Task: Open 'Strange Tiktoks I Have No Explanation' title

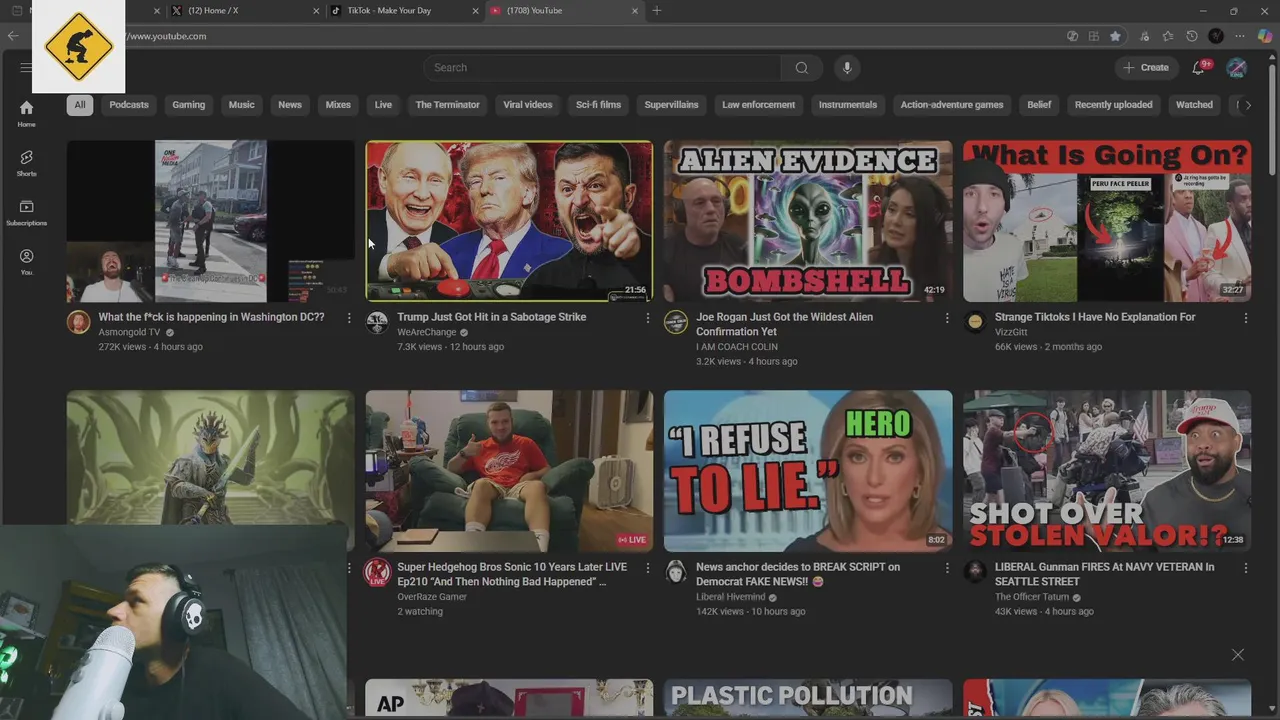Action: [x=1095, y=317]
